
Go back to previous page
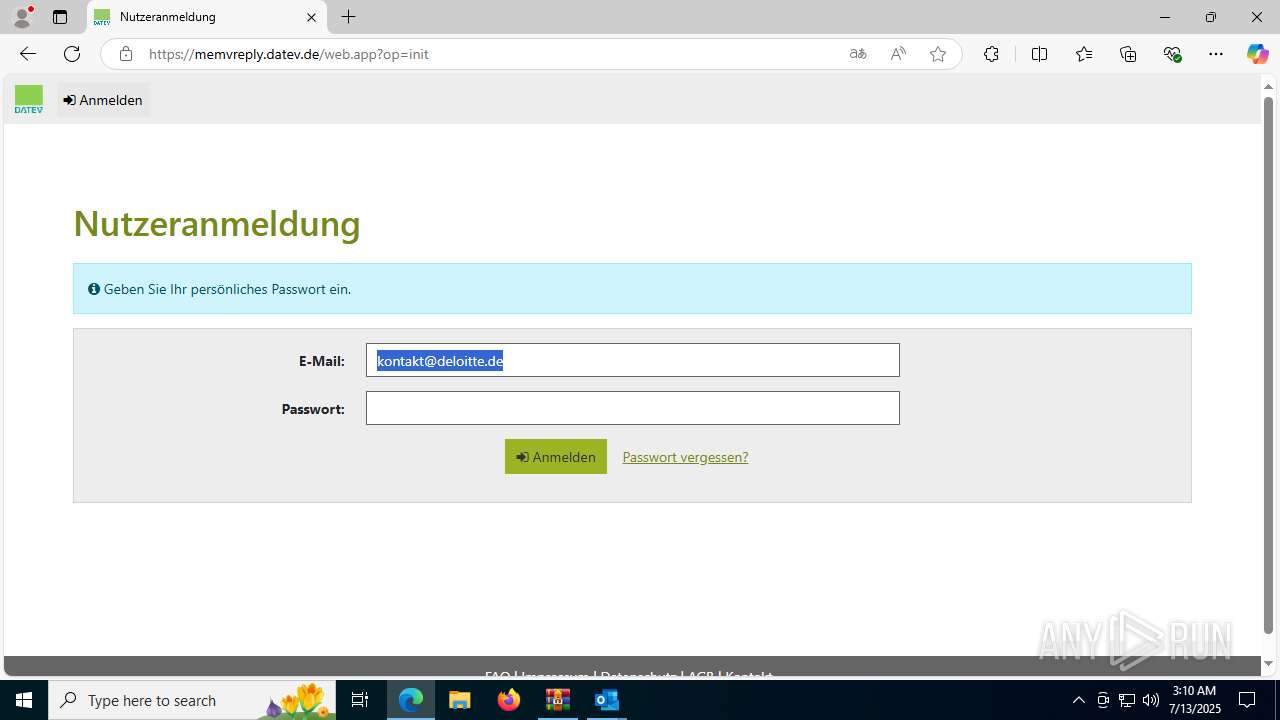click(28, 54)
